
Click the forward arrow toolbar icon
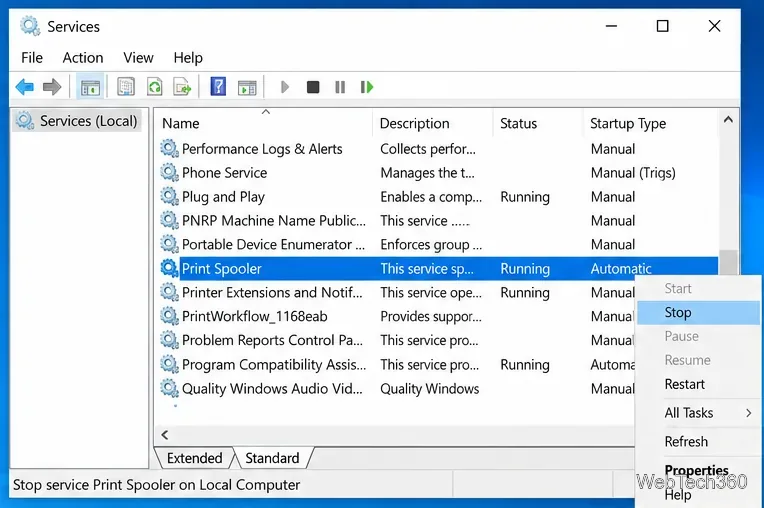click(52, 87)
